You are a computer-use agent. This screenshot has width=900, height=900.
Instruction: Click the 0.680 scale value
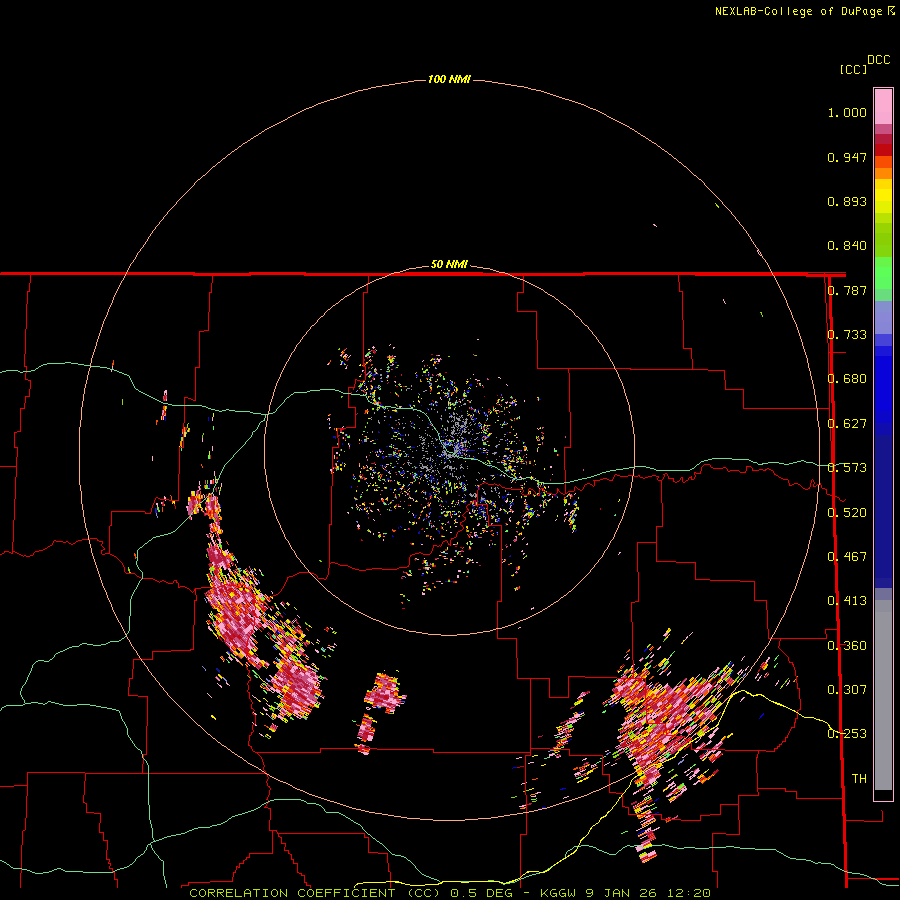[847, 379]
